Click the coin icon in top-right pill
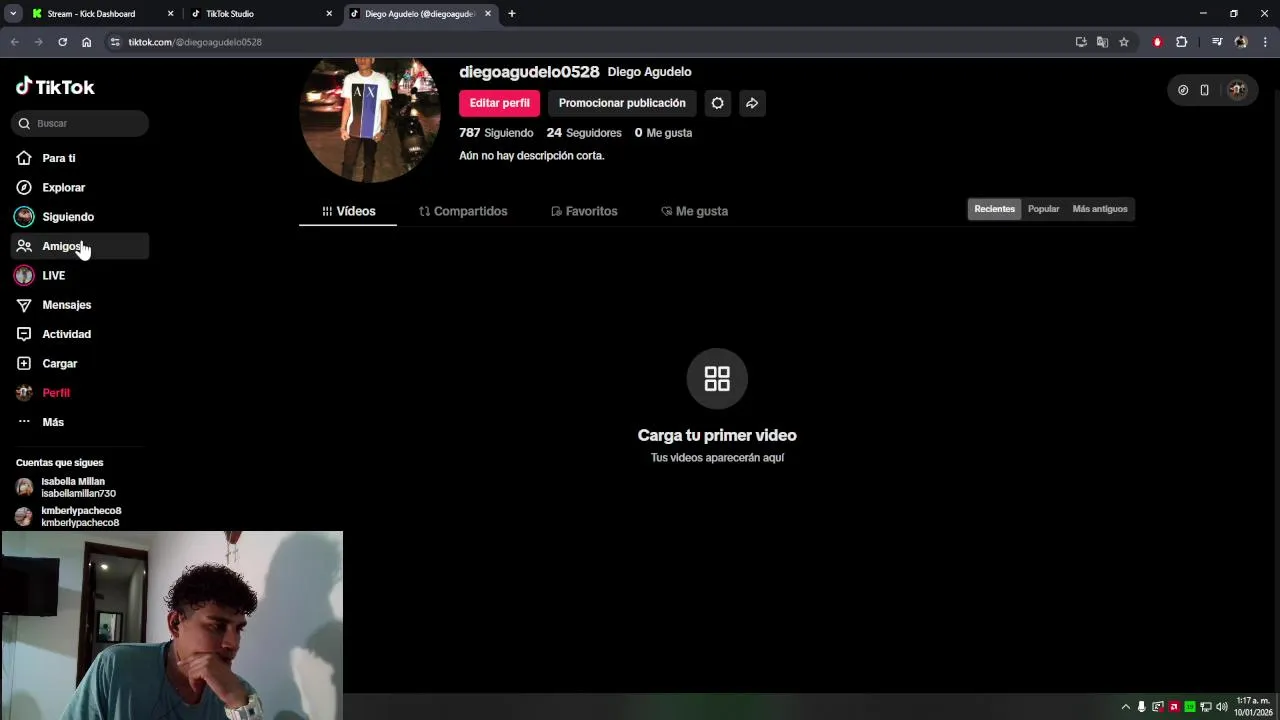 [x=1183, y=90]
